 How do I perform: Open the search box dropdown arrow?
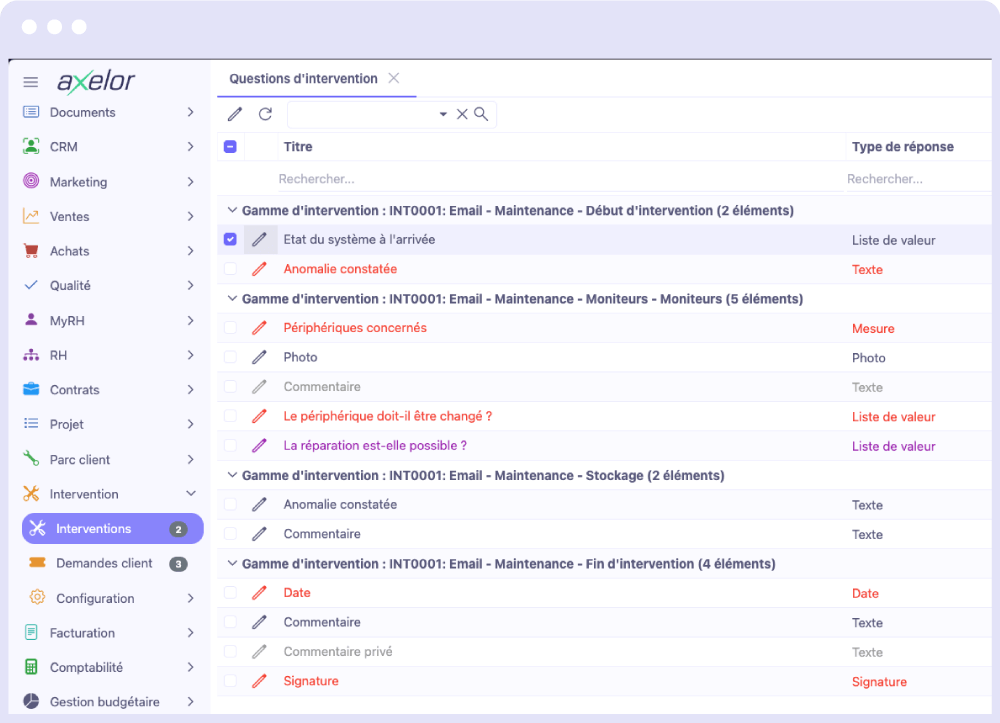[443, 115]
